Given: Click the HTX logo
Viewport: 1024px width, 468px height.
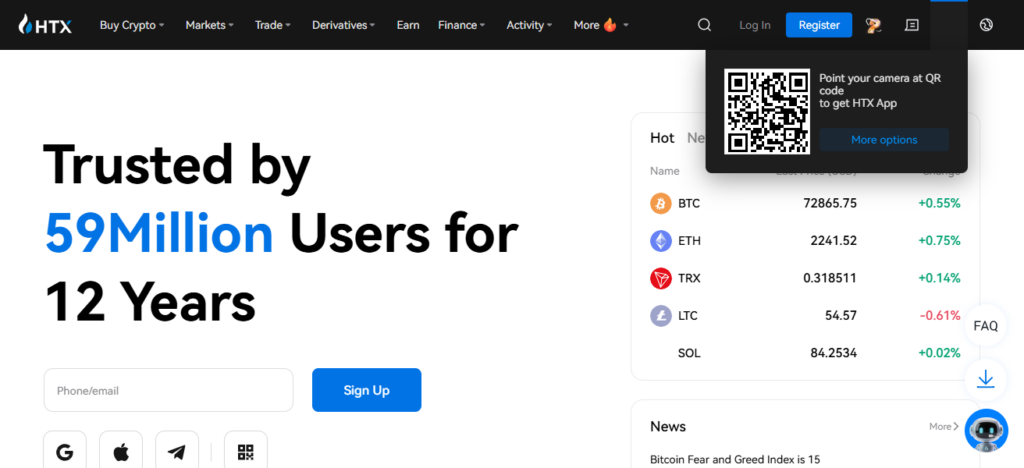Looking at the screenshot, I should 45,25.
